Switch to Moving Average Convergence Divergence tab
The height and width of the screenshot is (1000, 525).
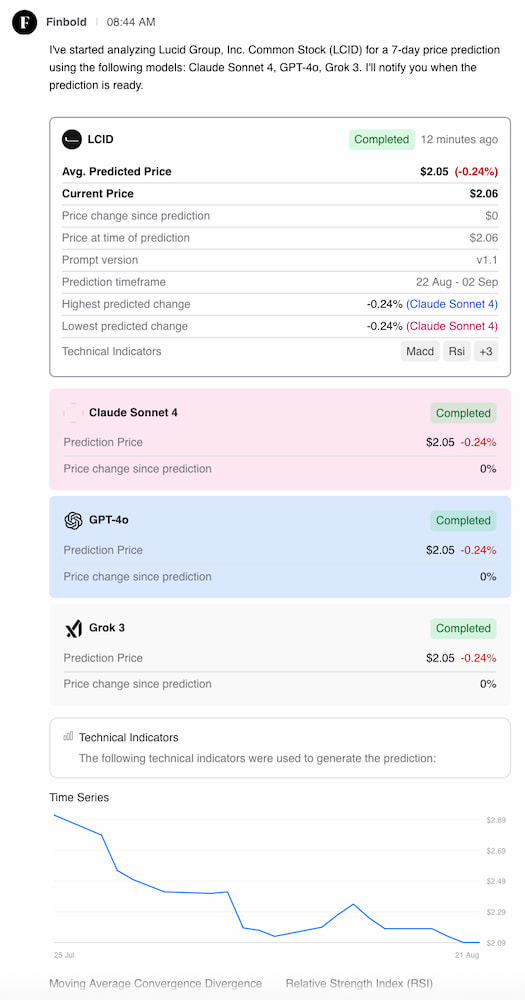pos(156,983)
